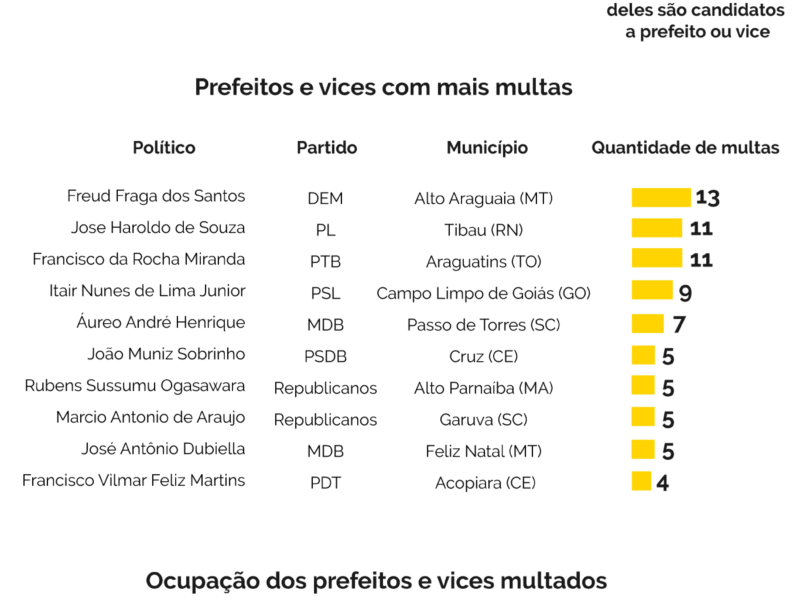Click the heading Ocupação dos prefeitos e vices multados

376,581
